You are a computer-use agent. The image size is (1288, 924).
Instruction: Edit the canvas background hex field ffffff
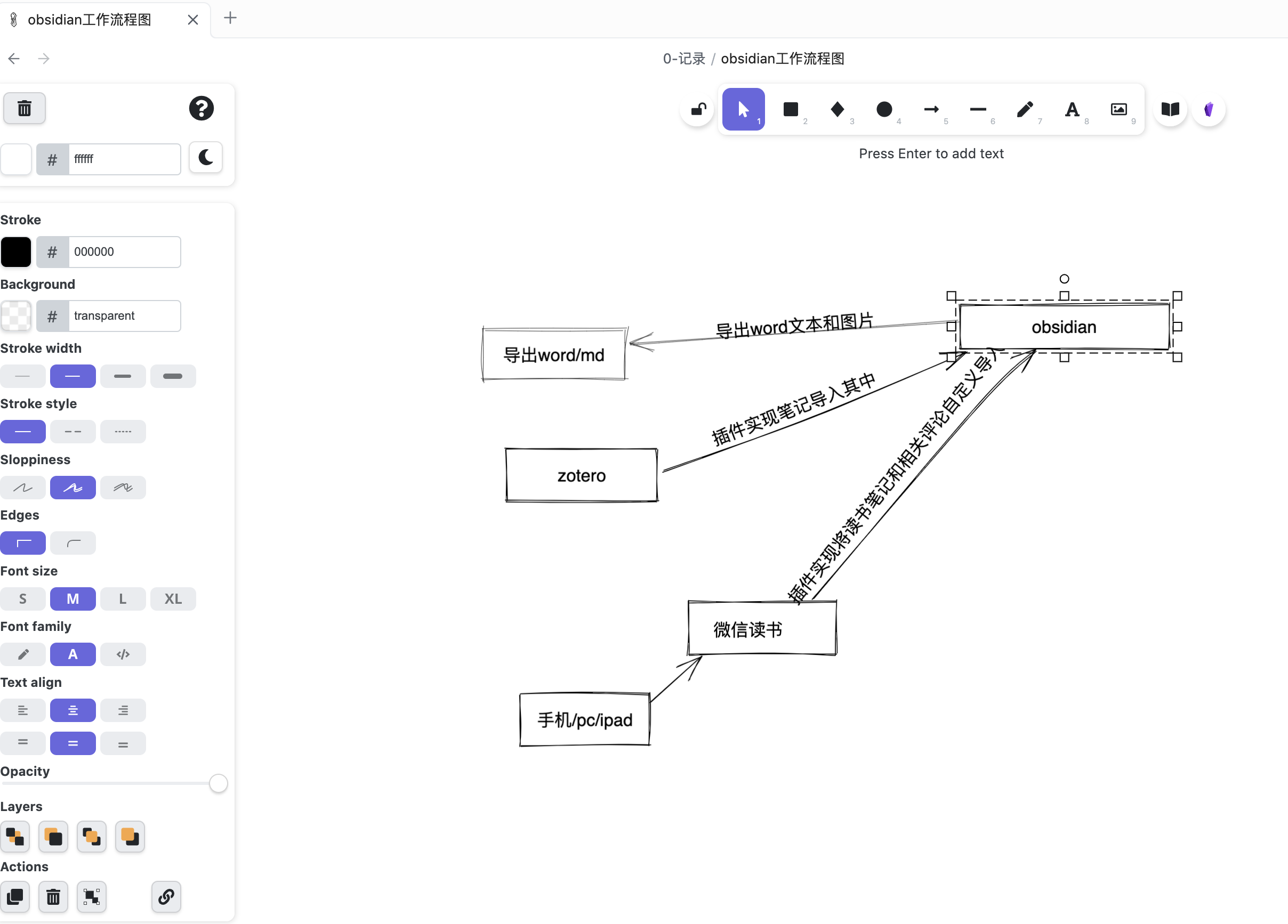(124, 159)
